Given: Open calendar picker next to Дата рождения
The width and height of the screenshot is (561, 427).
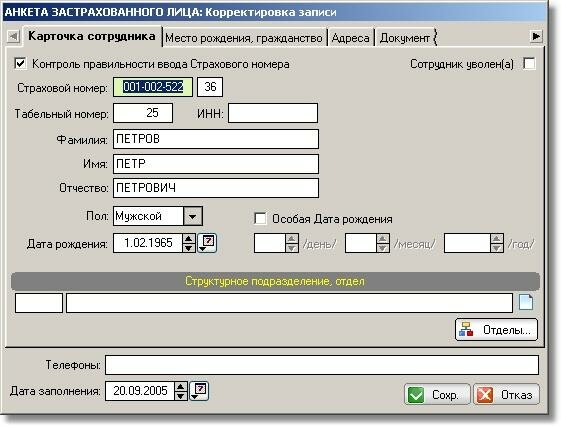Looking at the screenshot, I should coord(207,243).
